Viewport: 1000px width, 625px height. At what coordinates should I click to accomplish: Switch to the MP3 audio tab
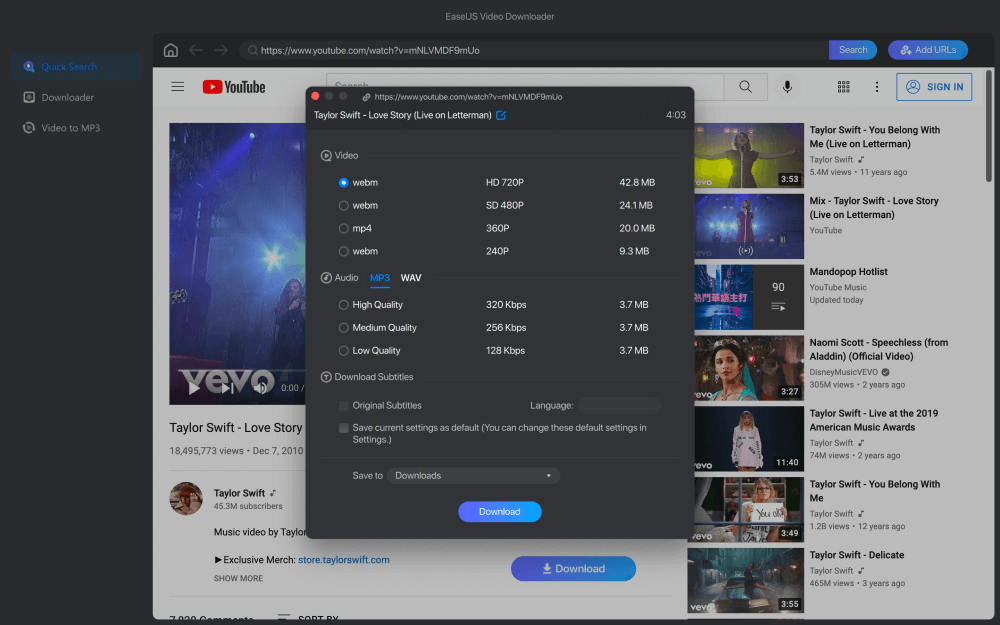380,278
